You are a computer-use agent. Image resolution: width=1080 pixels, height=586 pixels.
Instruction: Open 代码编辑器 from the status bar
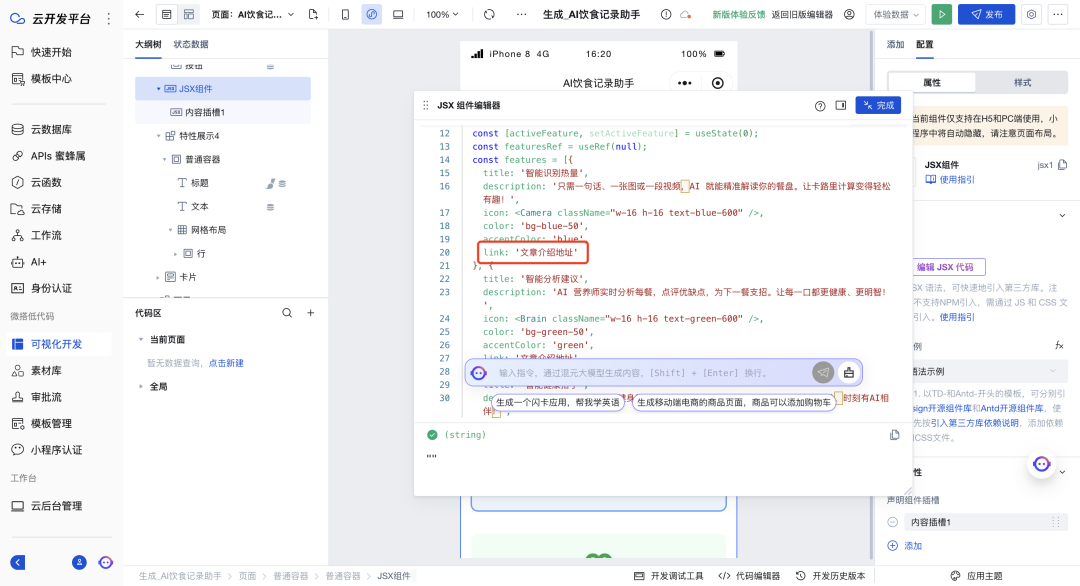tap(758, 576)
